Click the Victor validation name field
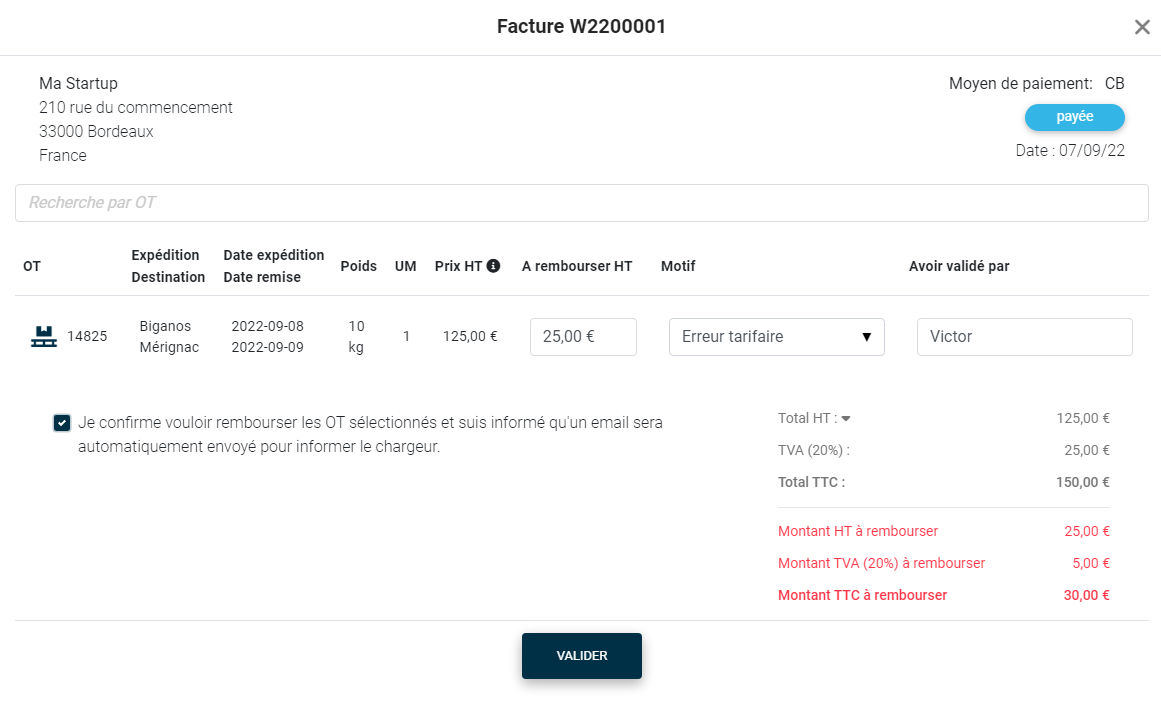 [x=1024, y=337]
